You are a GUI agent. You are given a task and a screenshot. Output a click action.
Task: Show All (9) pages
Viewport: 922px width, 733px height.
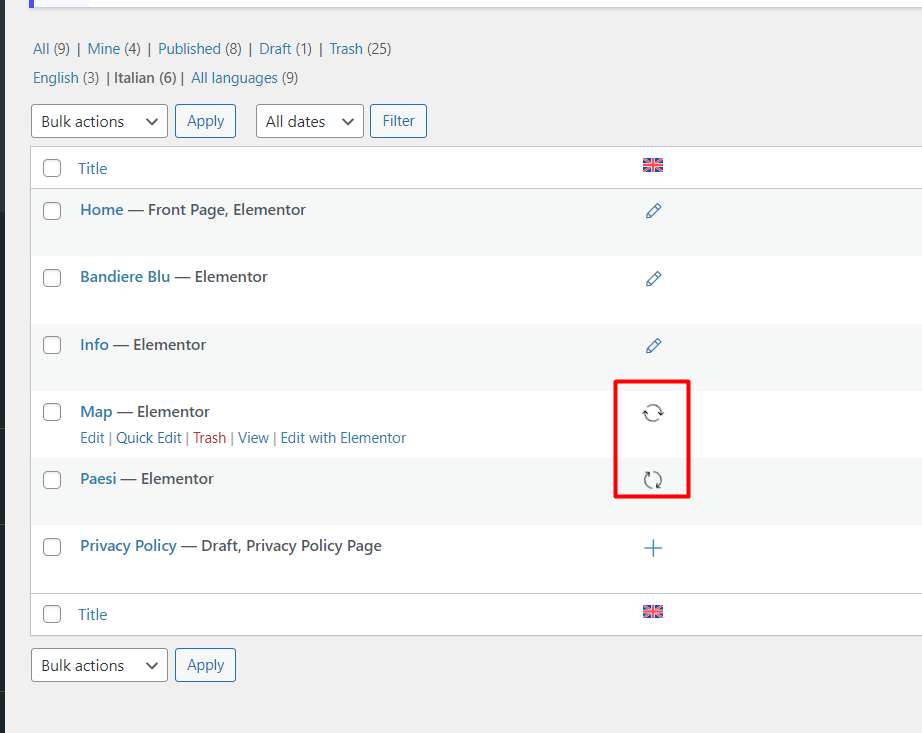coord(51,49)
